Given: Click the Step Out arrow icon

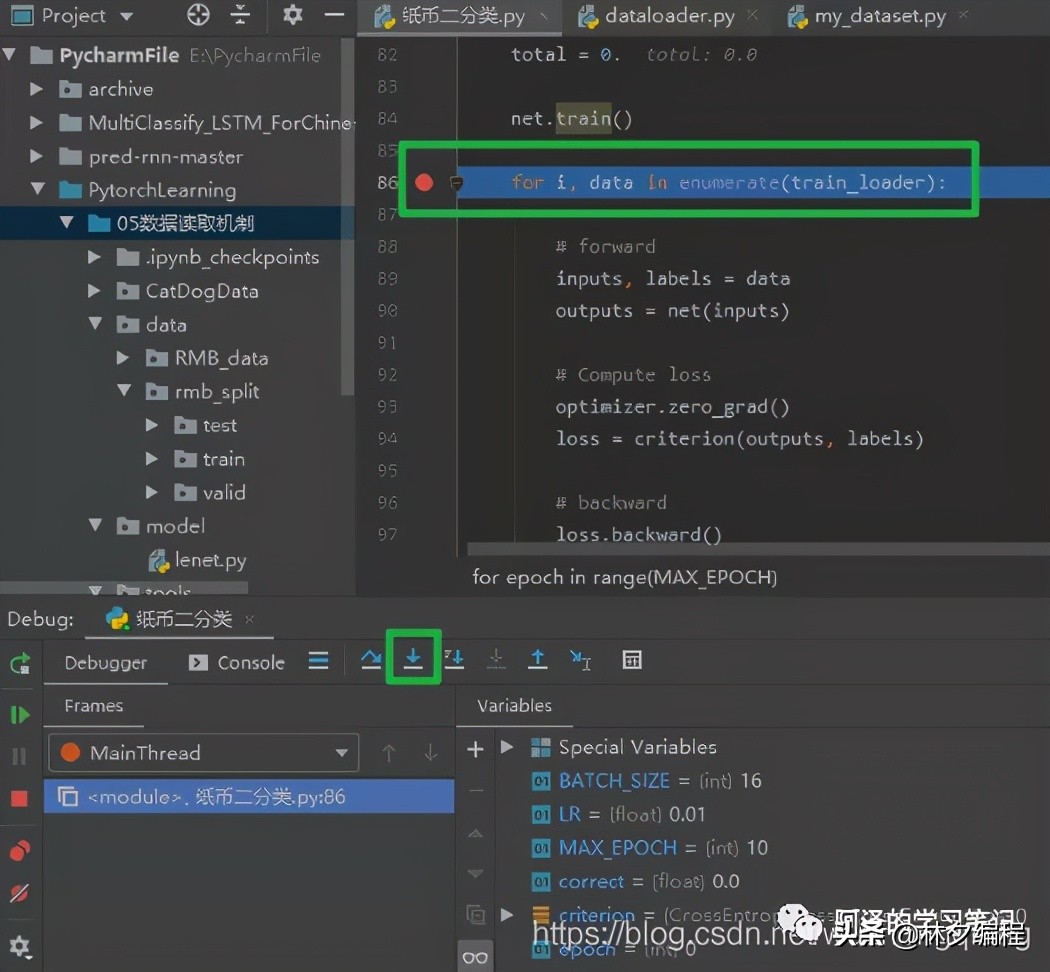Looking at the screenshot, I should click(538, 659).
